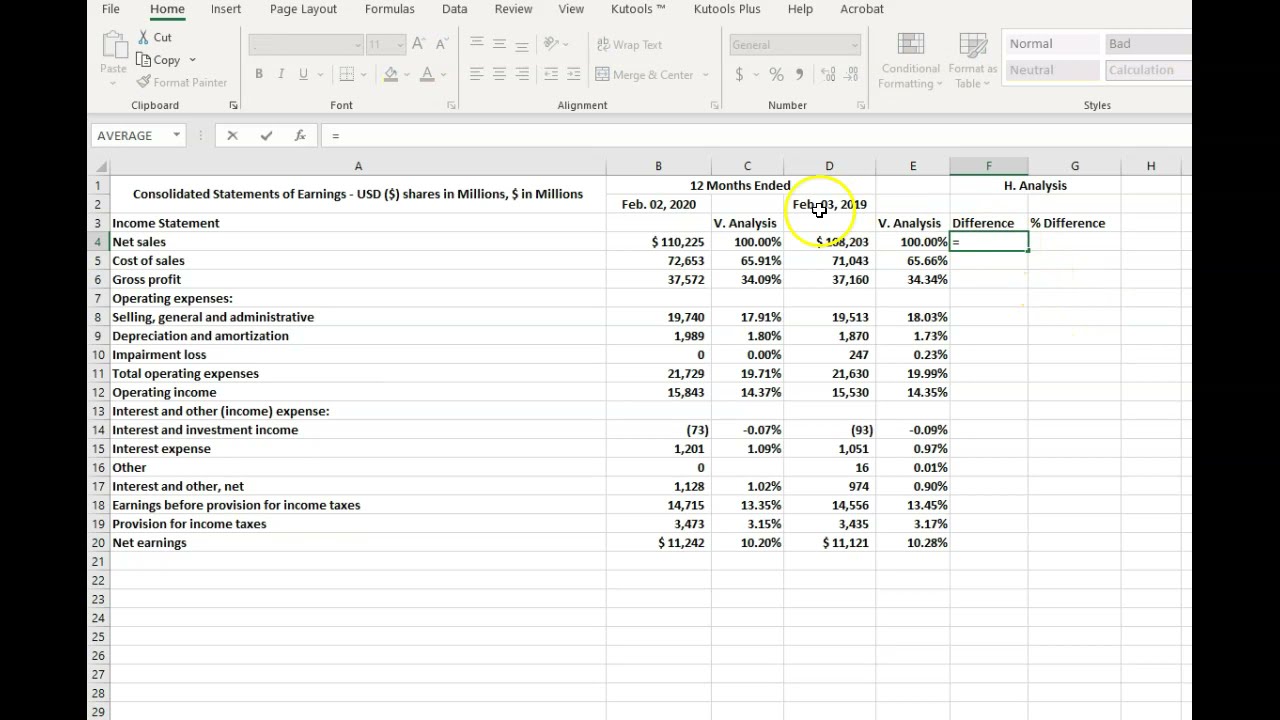Select Top Align in Alignment group
This screenshot has width=1280, height=720.
point(477,44)
